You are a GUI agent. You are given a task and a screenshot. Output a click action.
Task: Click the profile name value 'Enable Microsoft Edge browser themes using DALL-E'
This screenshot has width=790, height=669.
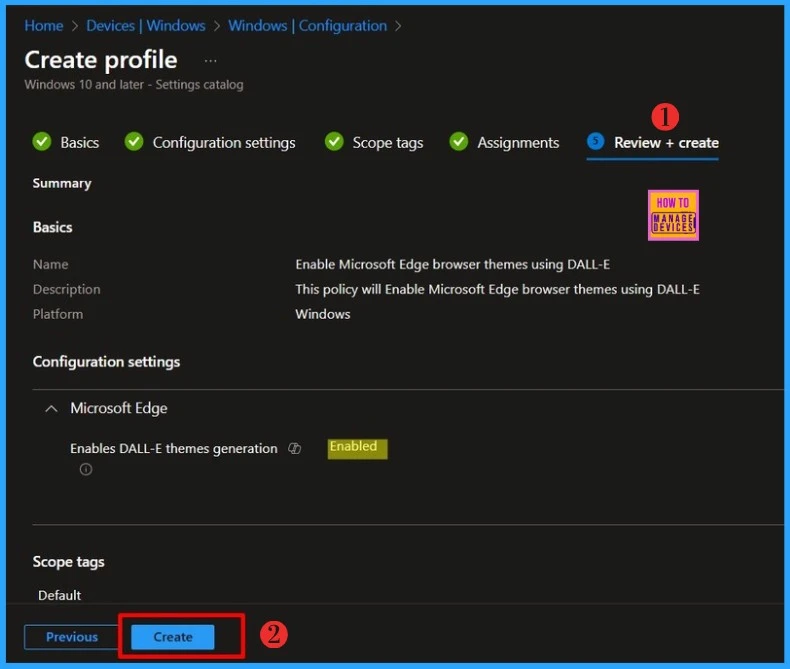click(x=452, y=264)
